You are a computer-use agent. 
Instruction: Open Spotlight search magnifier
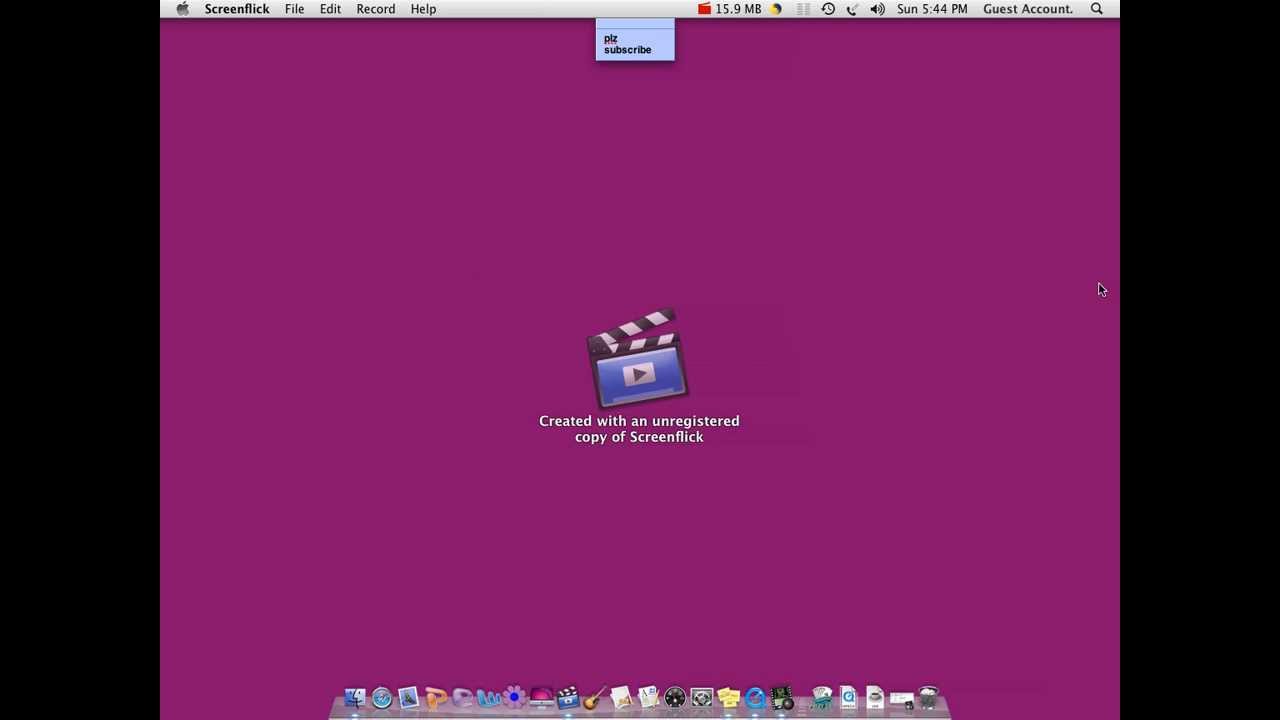coord(1097,9)
